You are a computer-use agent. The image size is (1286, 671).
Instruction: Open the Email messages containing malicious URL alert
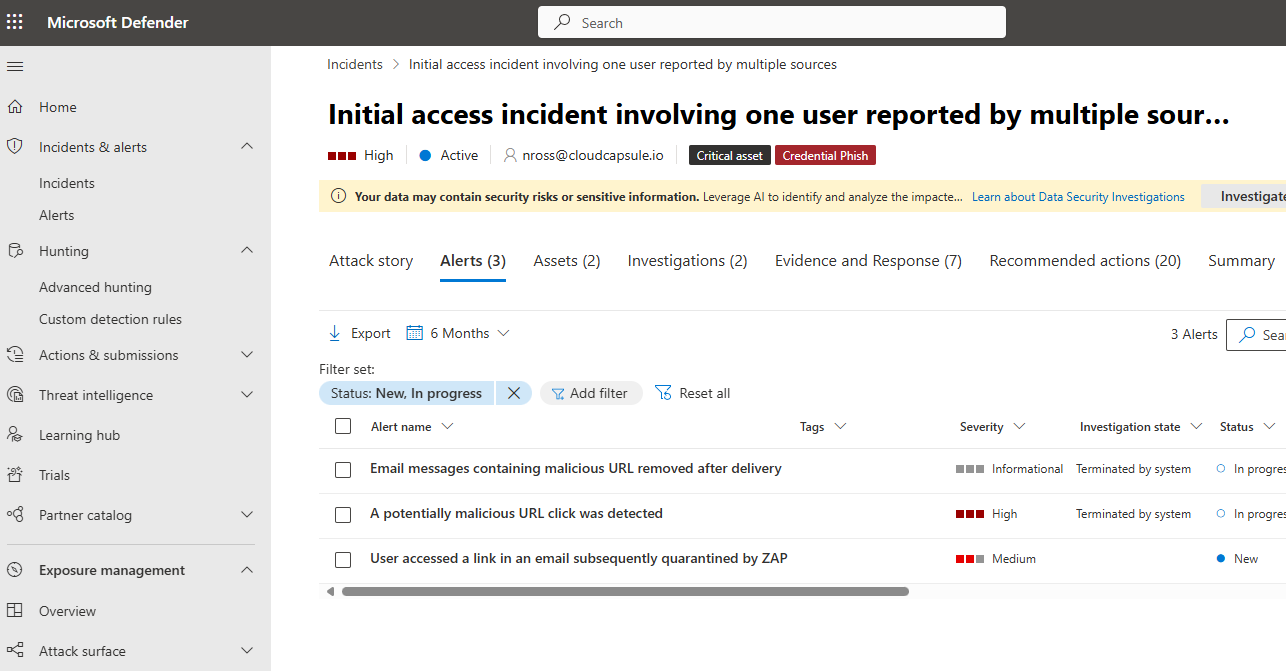pyautogui.click(x=576, y=468)
